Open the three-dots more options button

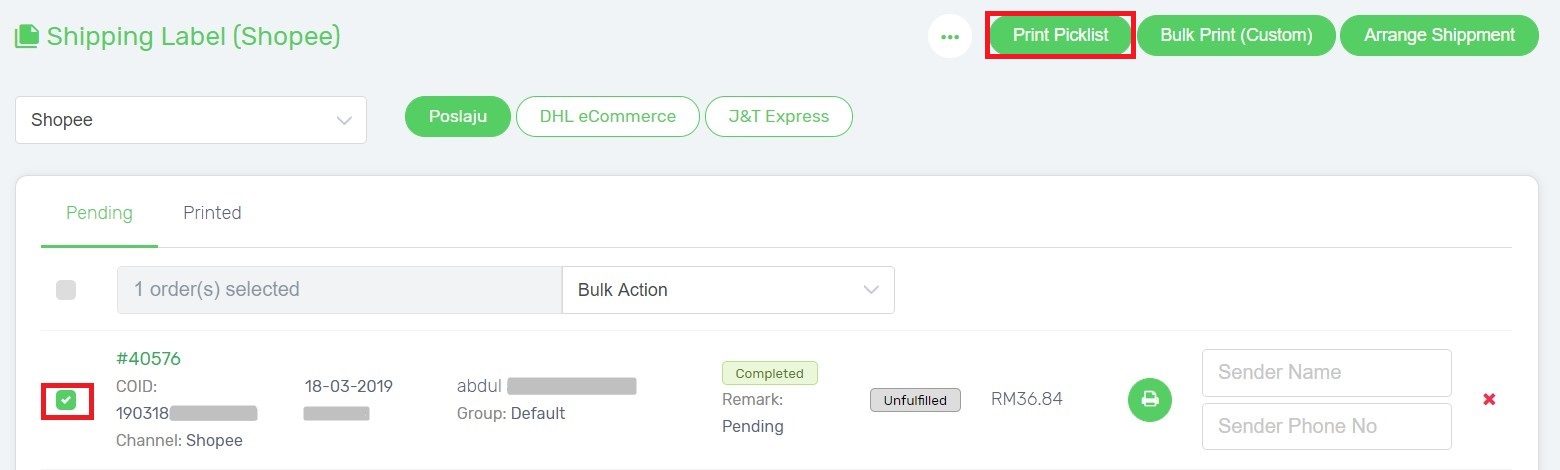click(950, 37)
